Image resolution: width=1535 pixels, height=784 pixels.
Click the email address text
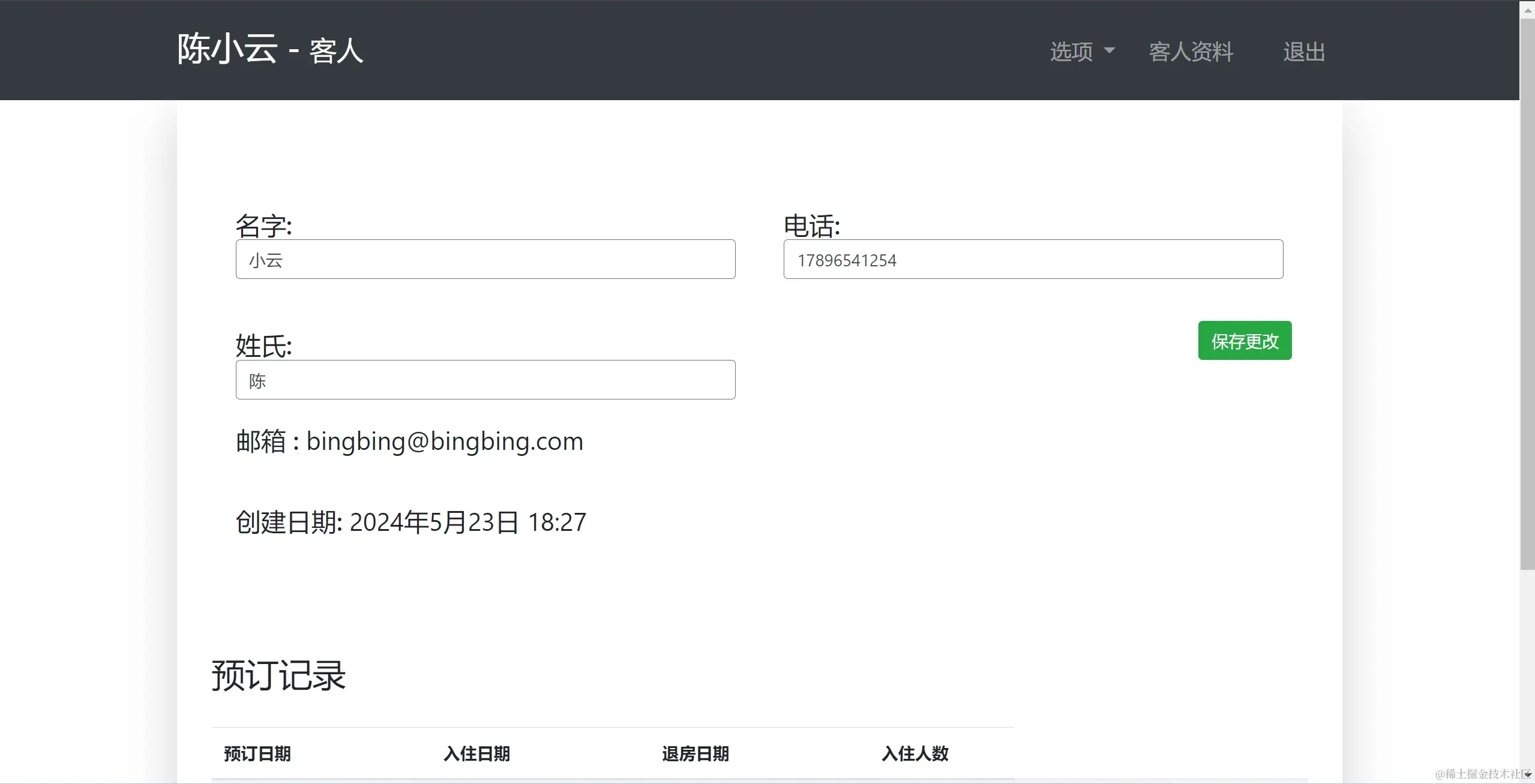coord(444,441)
